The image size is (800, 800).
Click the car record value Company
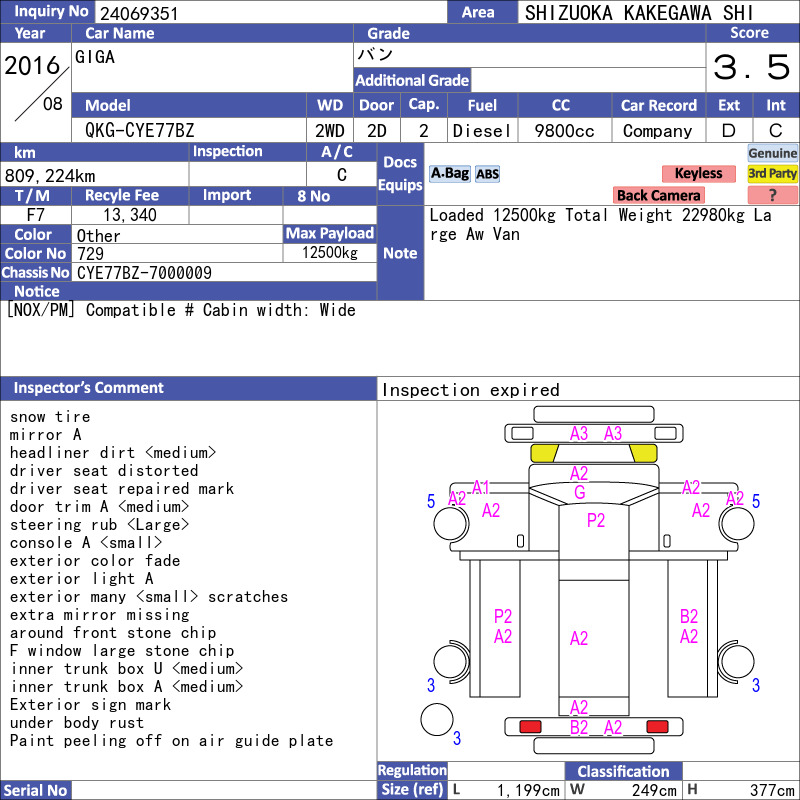click(658, 131)
